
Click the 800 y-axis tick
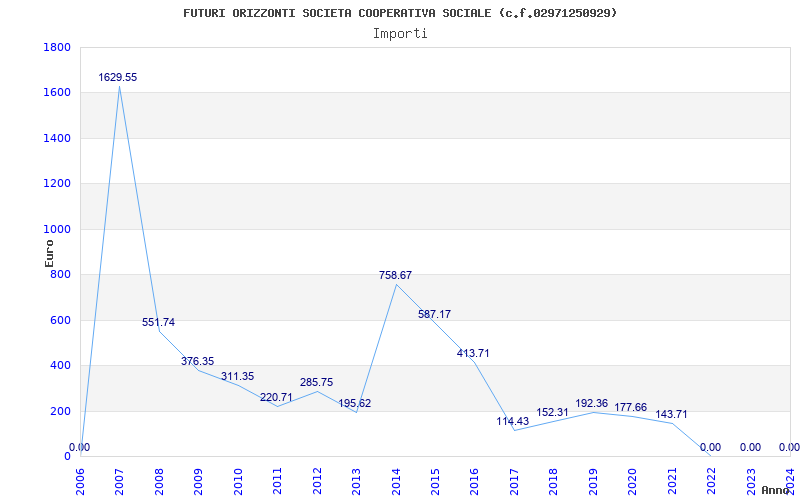click(x=61, y=274)
